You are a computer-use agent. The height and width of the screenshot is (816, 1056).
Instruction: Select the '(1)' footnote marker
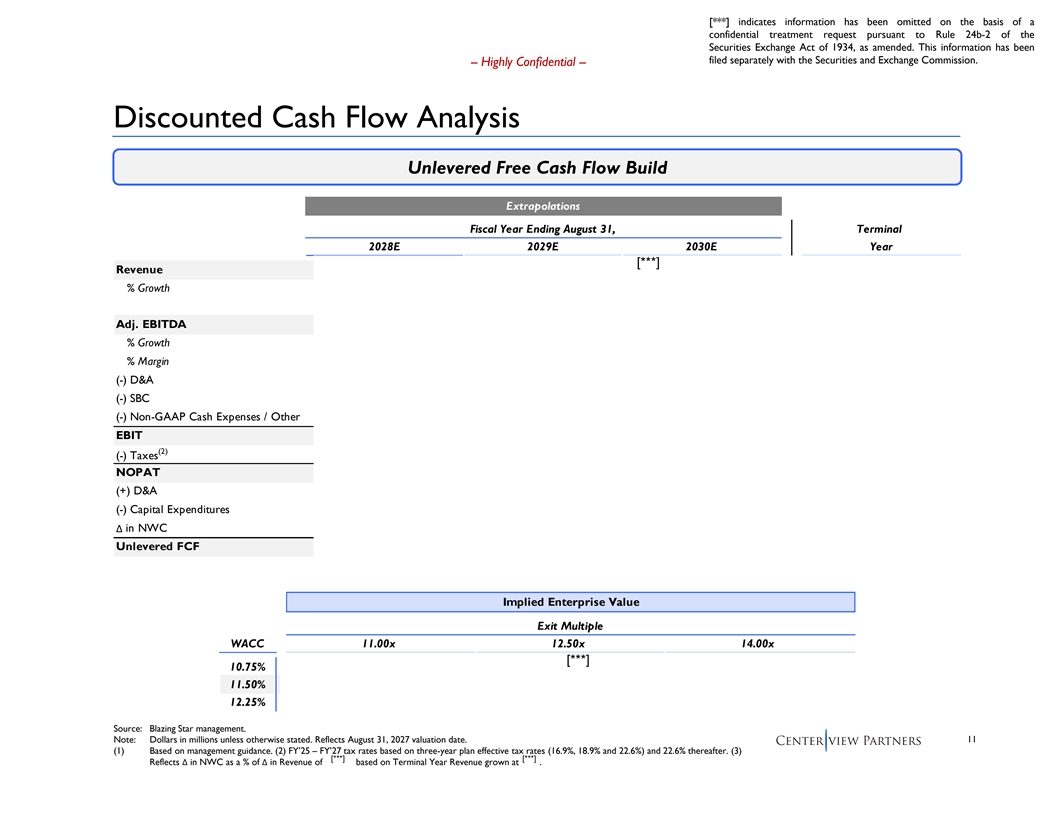[119, 751]
